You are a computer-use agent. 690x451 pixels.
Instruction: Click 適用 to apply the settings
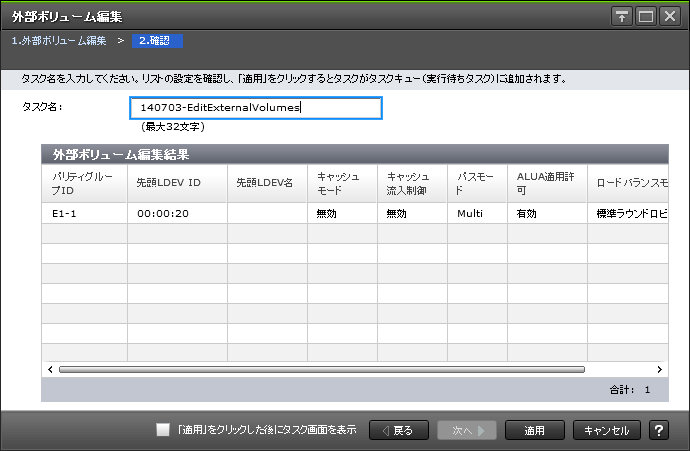pos(535,430)
